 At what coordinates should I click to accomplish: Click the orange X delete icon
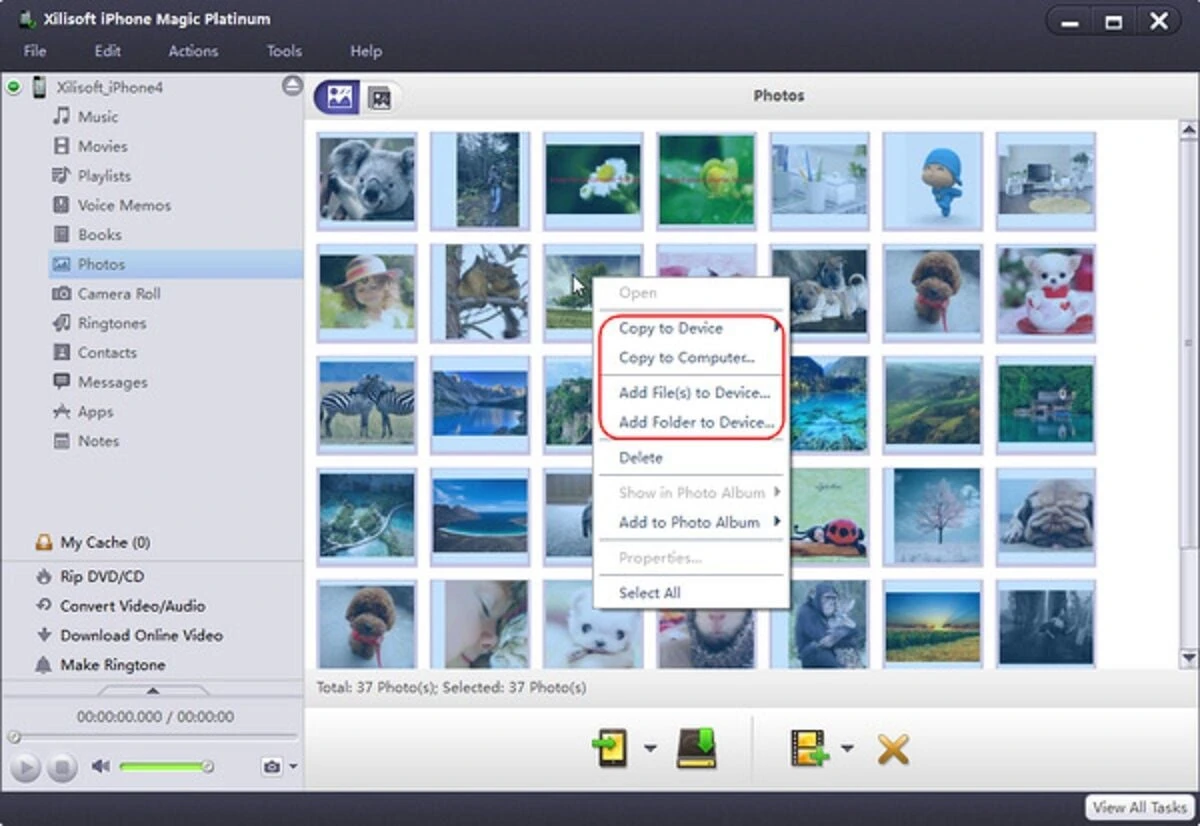[892, 748]
